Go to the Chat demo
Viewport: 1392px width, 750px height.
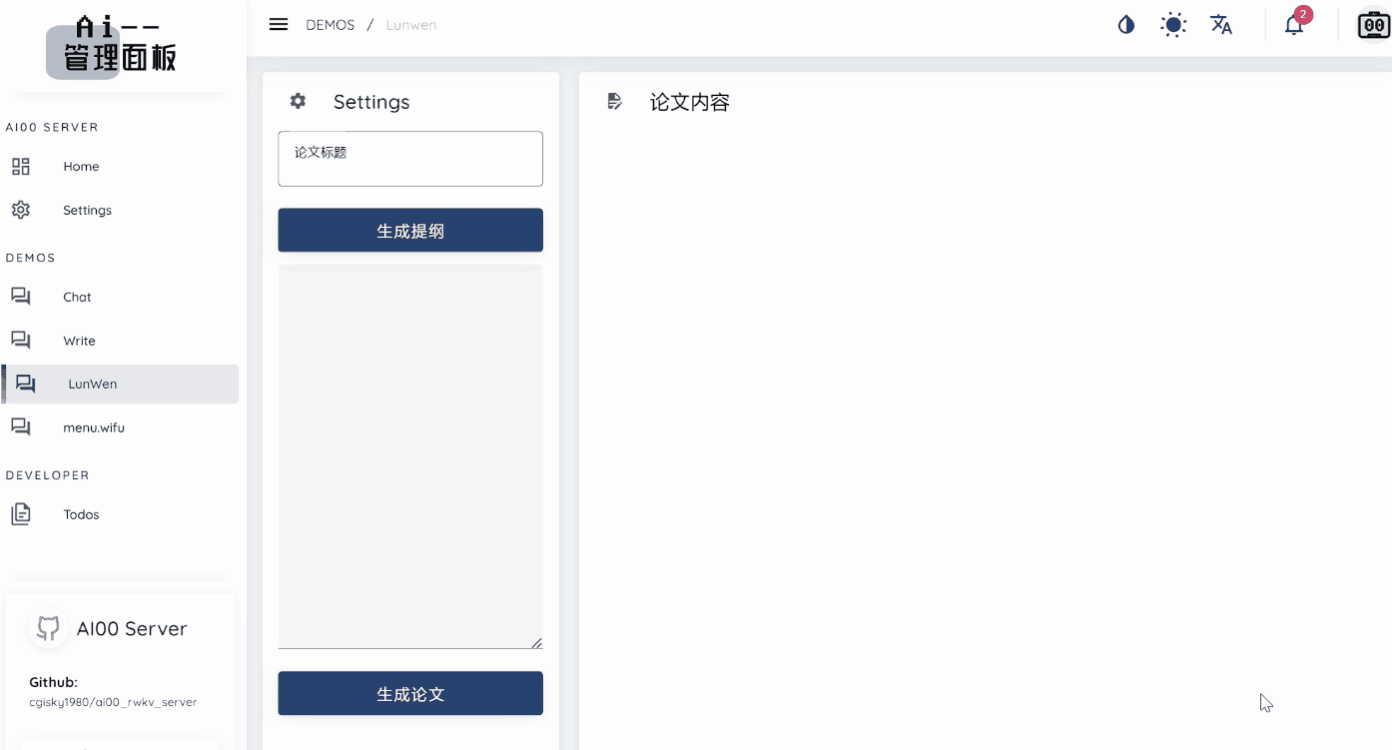77,297
